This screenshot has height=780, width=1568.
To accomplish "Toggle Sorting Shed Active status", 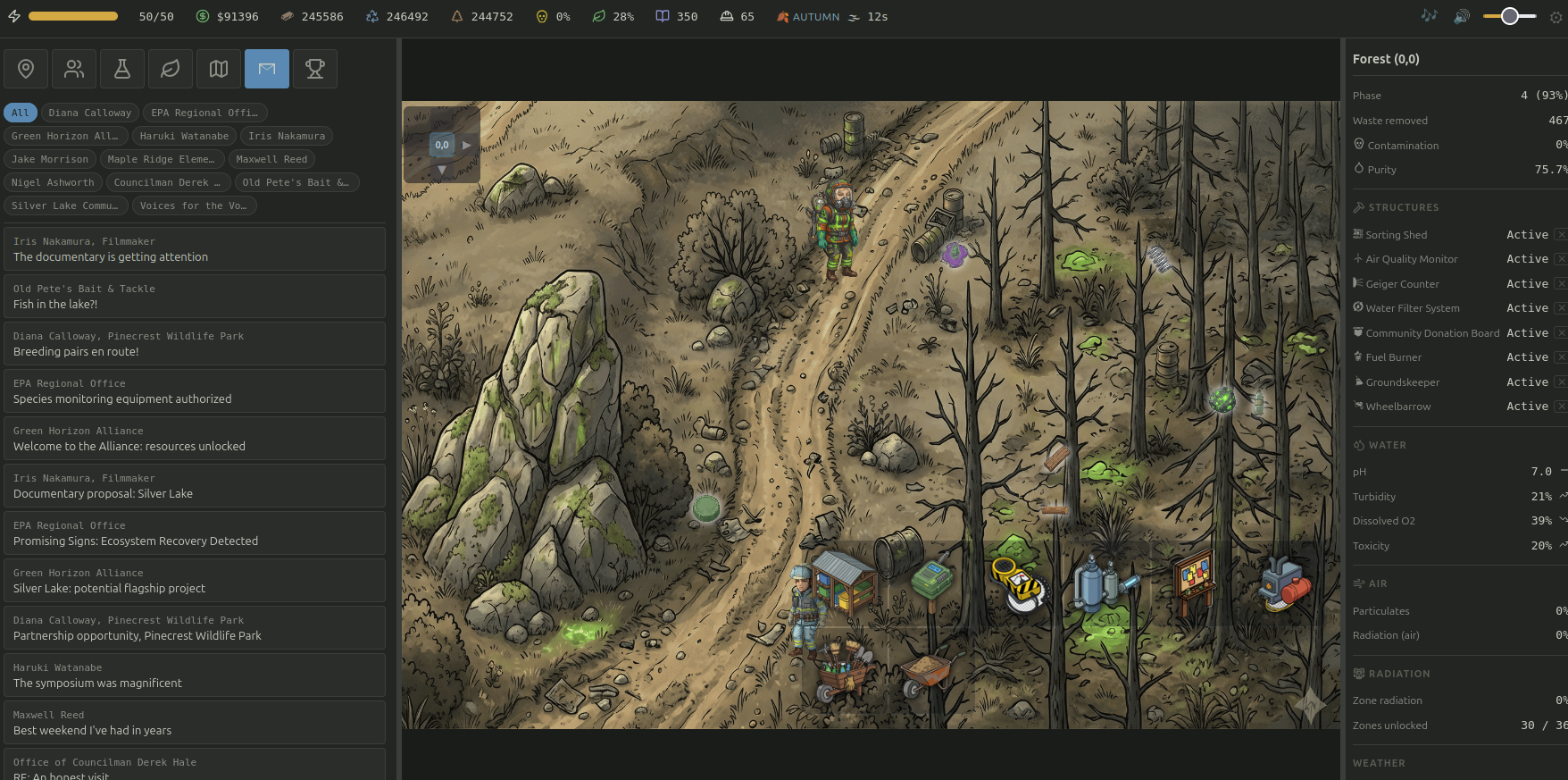I will [1527, 235].
